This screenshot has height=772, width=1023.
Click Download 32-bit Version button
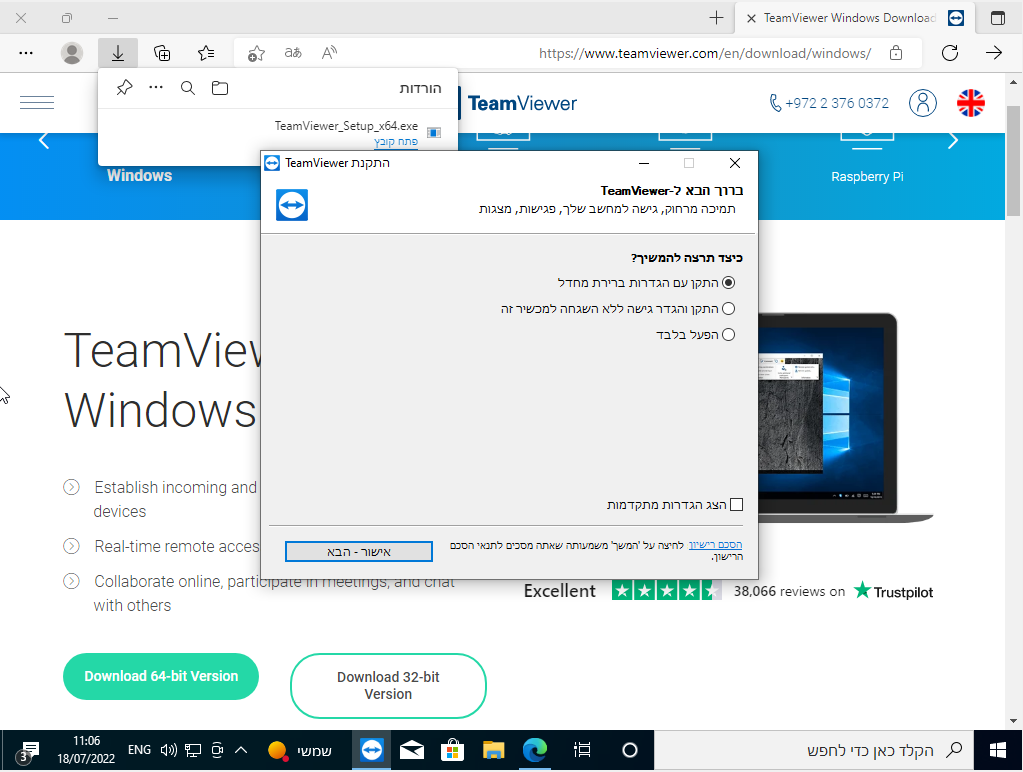388,686
